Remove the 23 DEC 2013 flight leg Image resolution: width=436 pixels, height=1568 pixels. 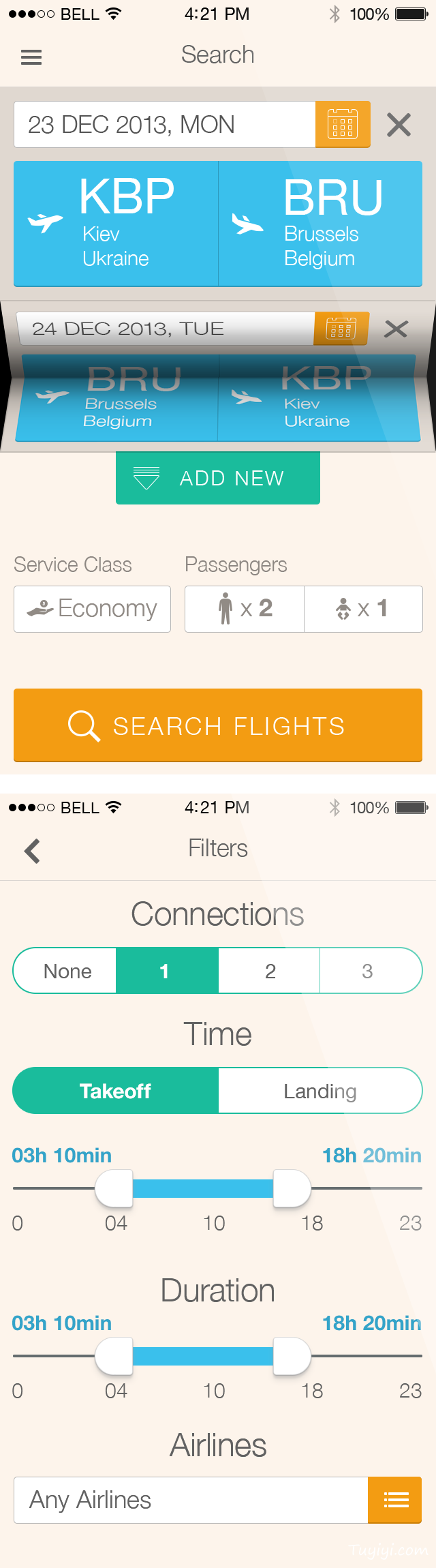pyautogui.click(x=399, y=125)
